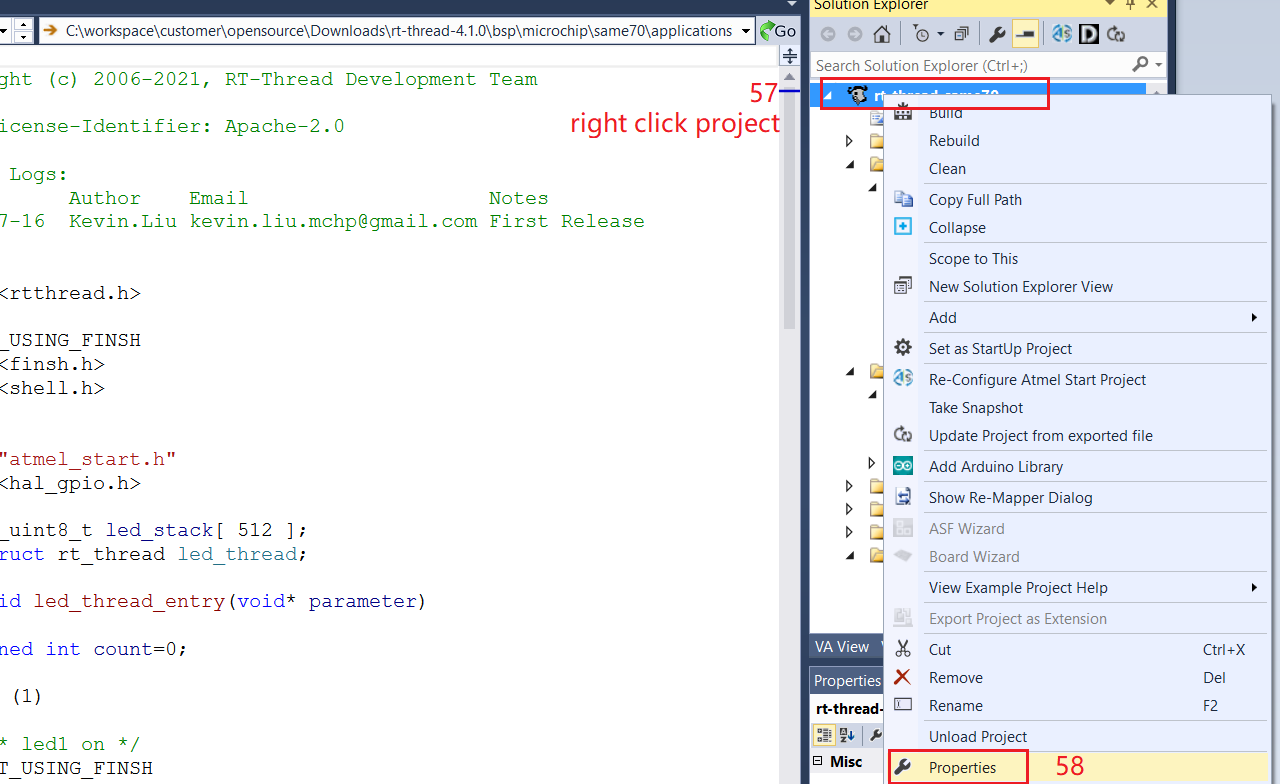Click the Search Solution Explorer field
1280x784 pixels.
[970, 65]
